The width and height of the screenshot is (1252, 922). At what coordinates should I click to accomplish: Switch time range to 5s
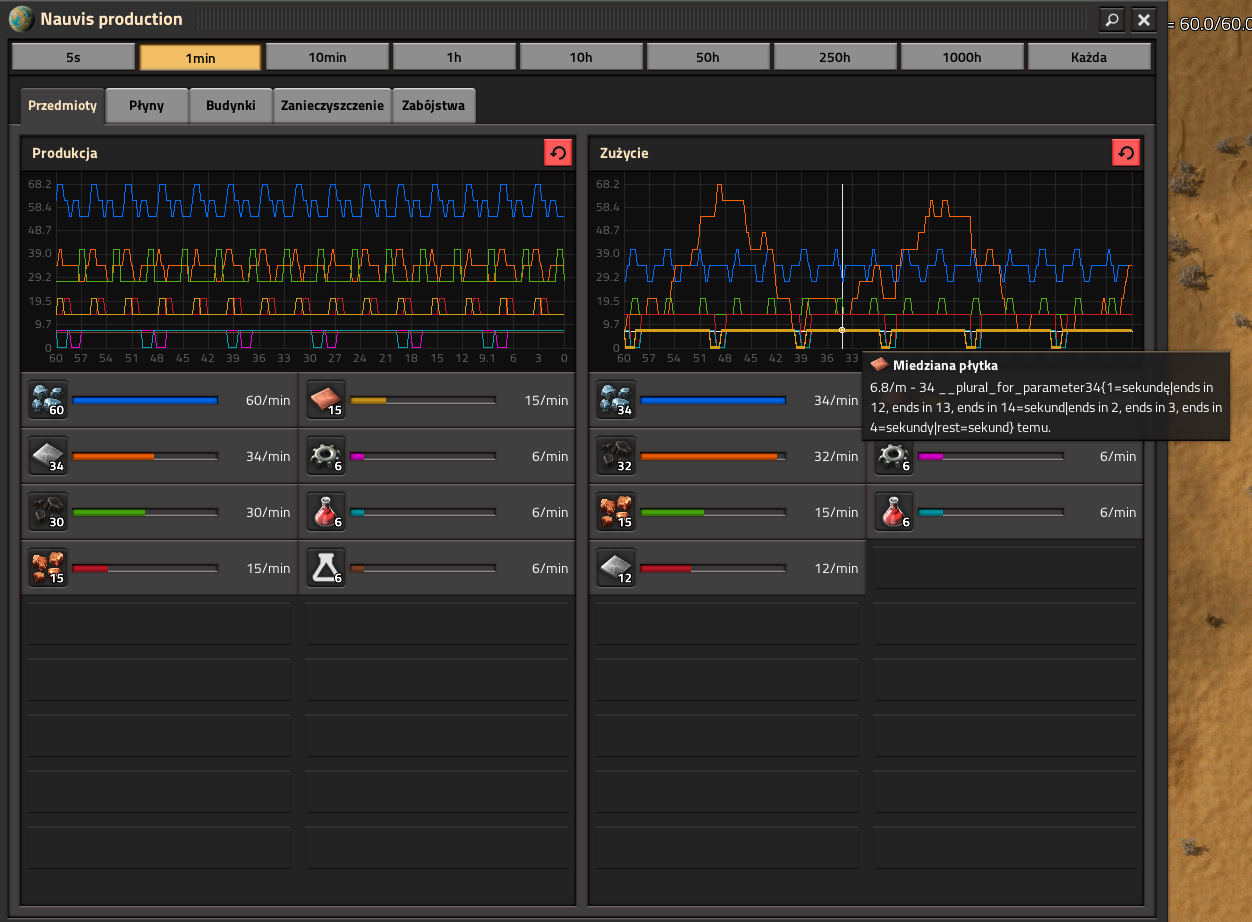tap(73, 57)
